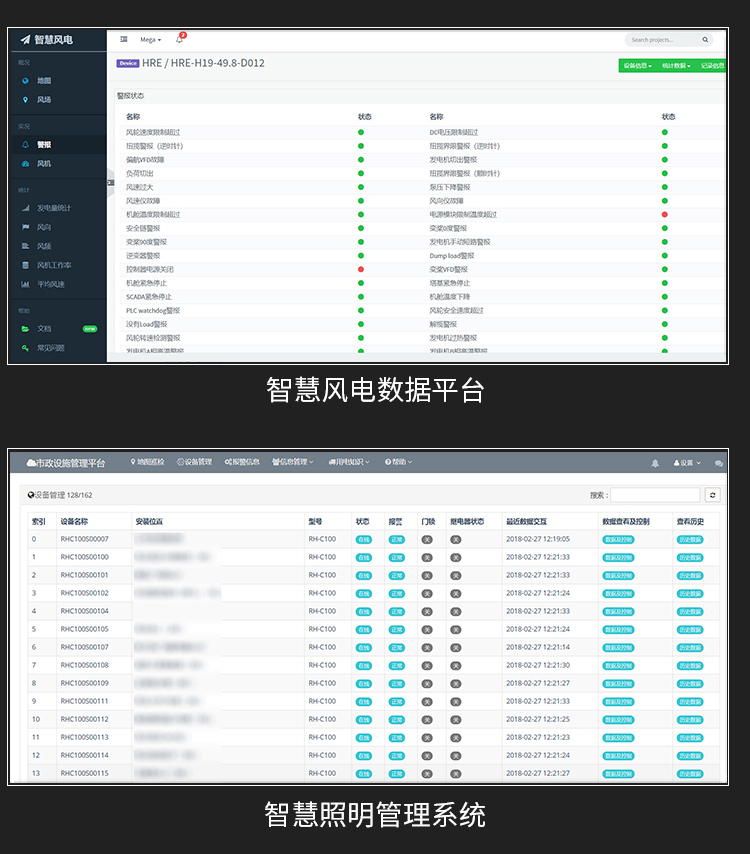
Task: Toggle the 门锁 关 badge for RHC100S00007
Action: (x=427, y=539)
